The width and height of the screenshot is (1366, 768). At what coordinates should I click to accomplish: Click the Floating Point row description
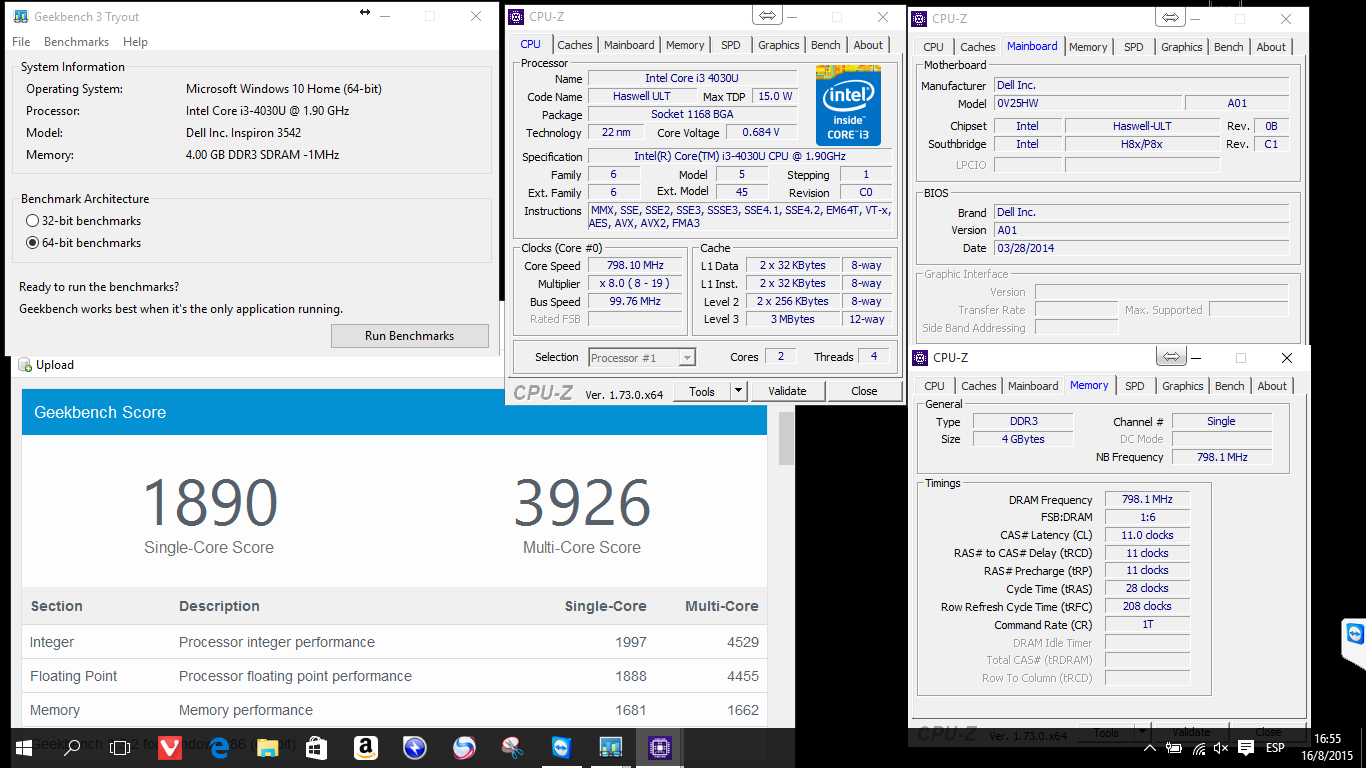pyautogui.click(x=295, y=676)
